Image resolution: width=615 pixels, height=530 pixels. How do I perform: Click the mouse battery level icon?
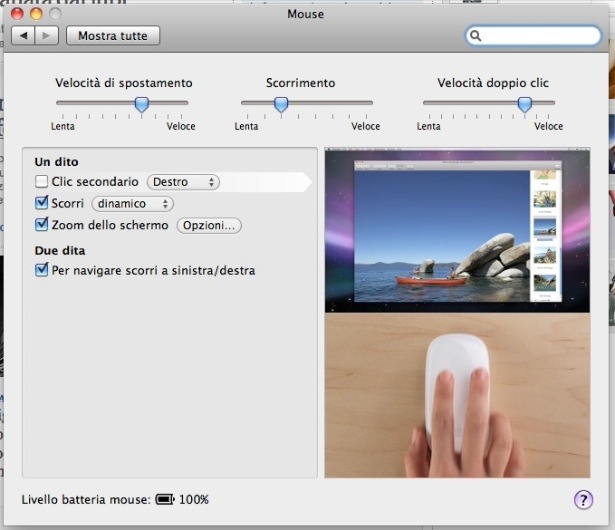[x=165, y=499]
